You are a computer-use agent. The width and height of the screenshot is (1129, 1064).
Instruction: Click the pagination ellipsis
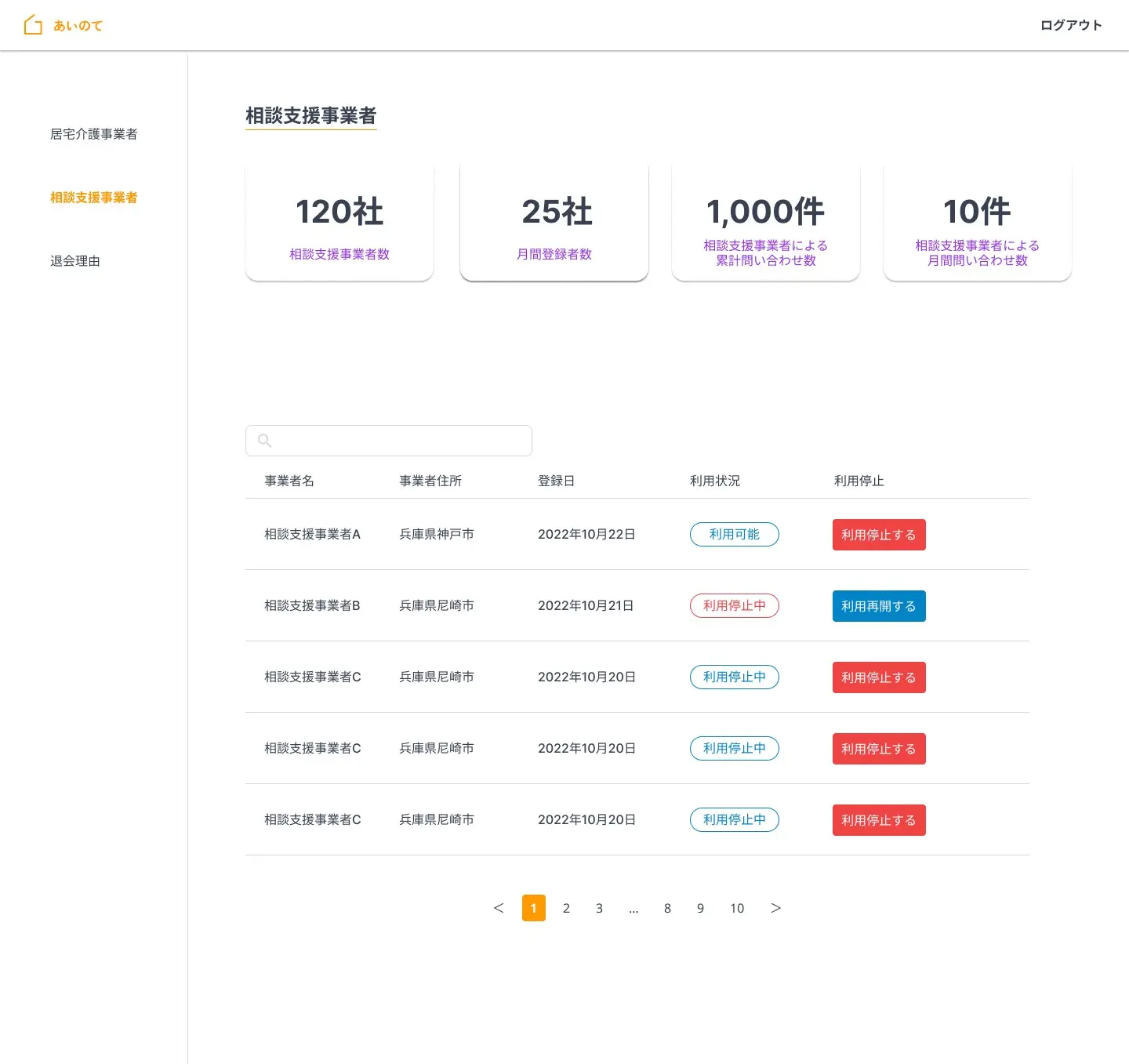[x=633, y=908]
